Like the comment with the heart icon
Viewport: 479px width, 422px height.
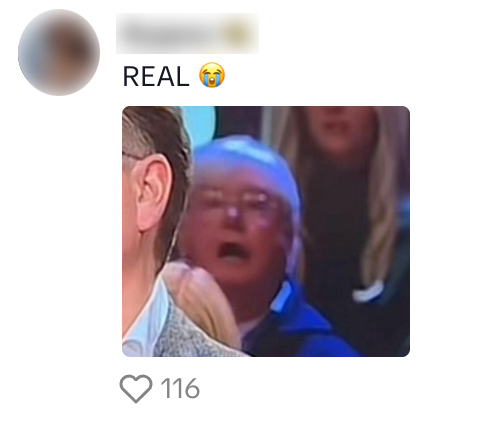136,388
